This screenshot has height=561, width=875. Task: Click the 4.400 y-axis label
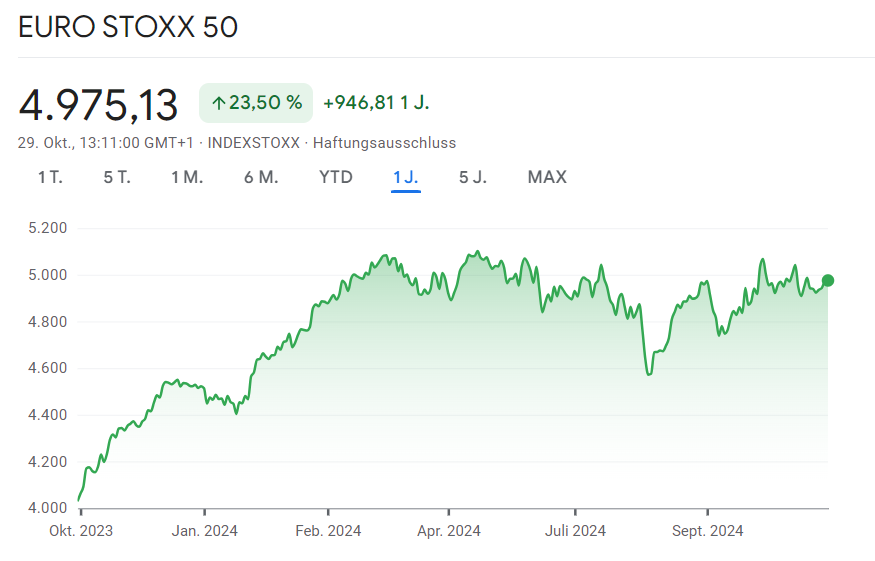pos(47,415)
